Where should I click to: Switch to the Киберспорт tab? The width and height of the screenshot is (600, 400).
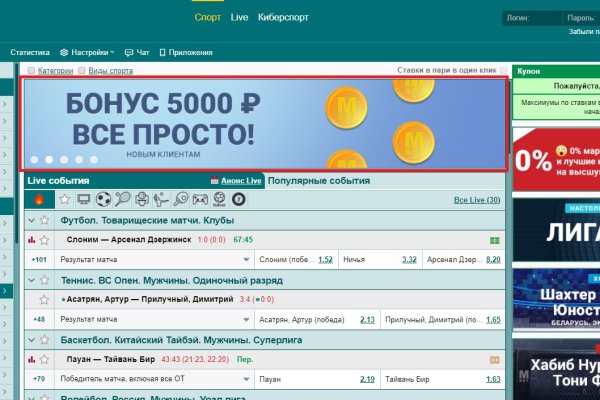(284, 18)
